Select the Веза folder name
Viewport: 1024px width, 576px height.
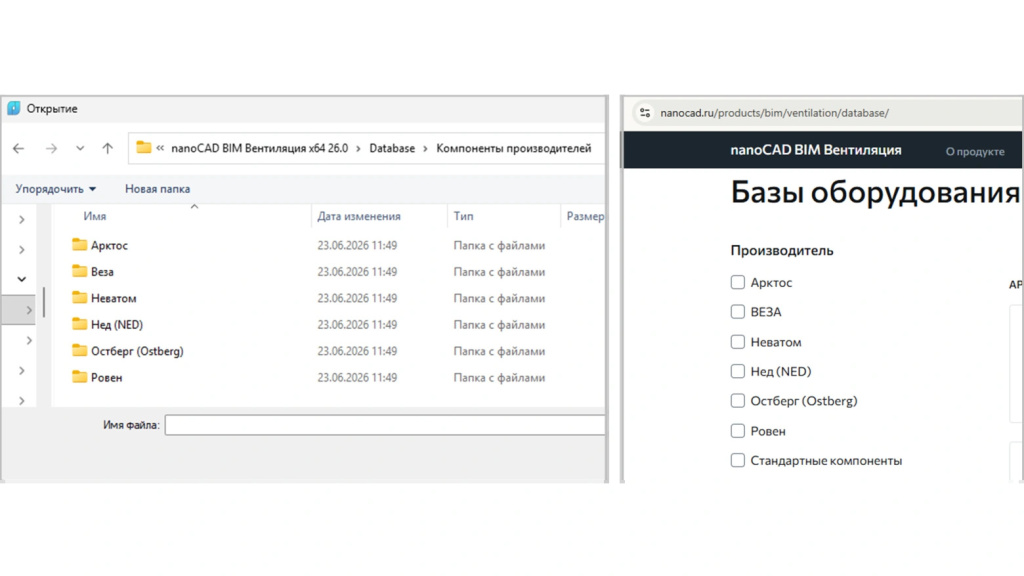[102, 272]
